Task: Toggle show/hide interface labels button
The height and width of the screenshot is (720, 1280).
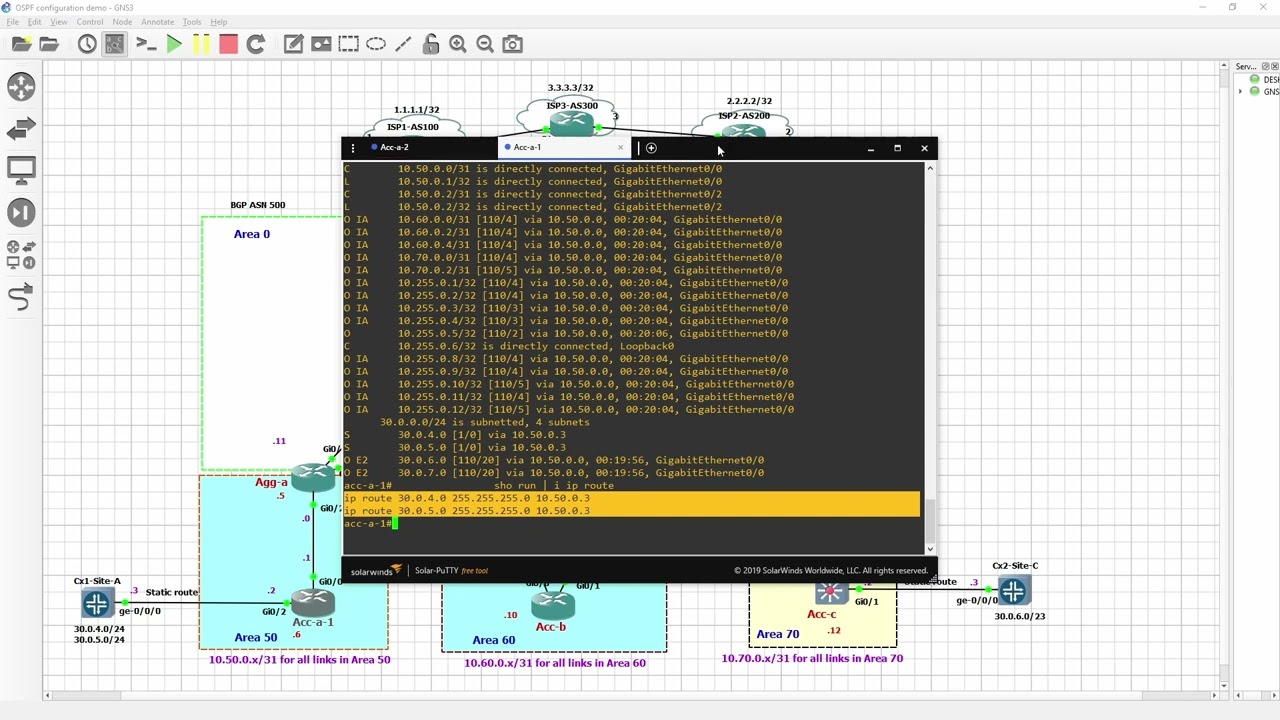Action: tap(115, 44)
